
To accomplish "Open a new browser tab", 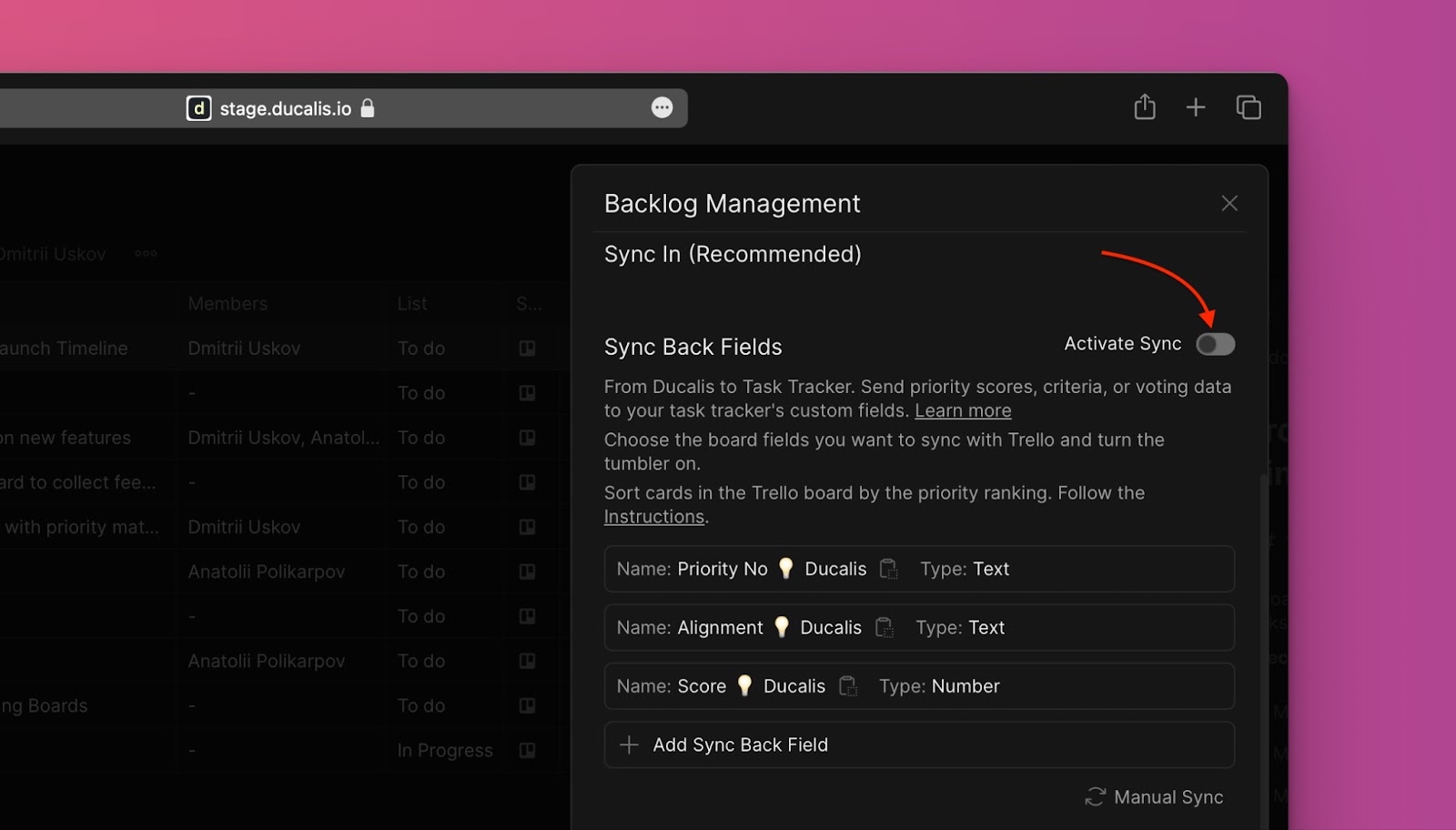I will coord(1196,107).
